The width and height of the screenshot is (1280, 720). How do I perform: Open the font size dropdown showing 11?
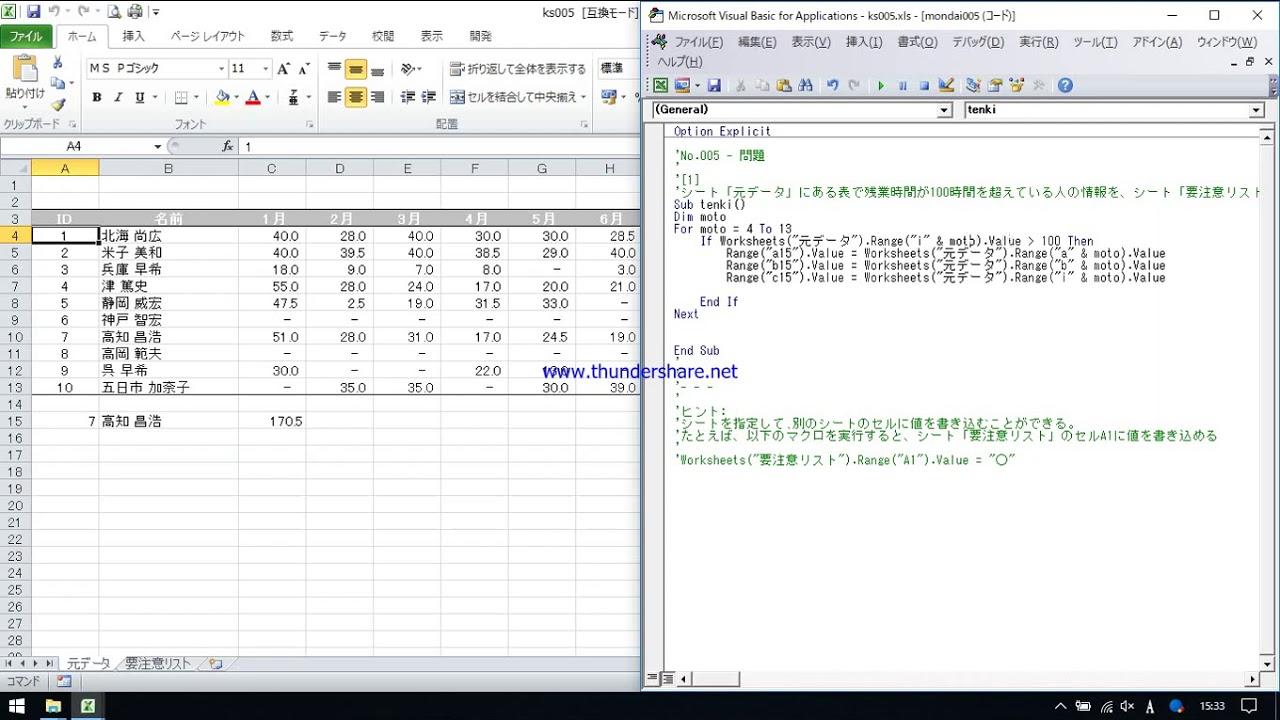(x=265, y=69)
